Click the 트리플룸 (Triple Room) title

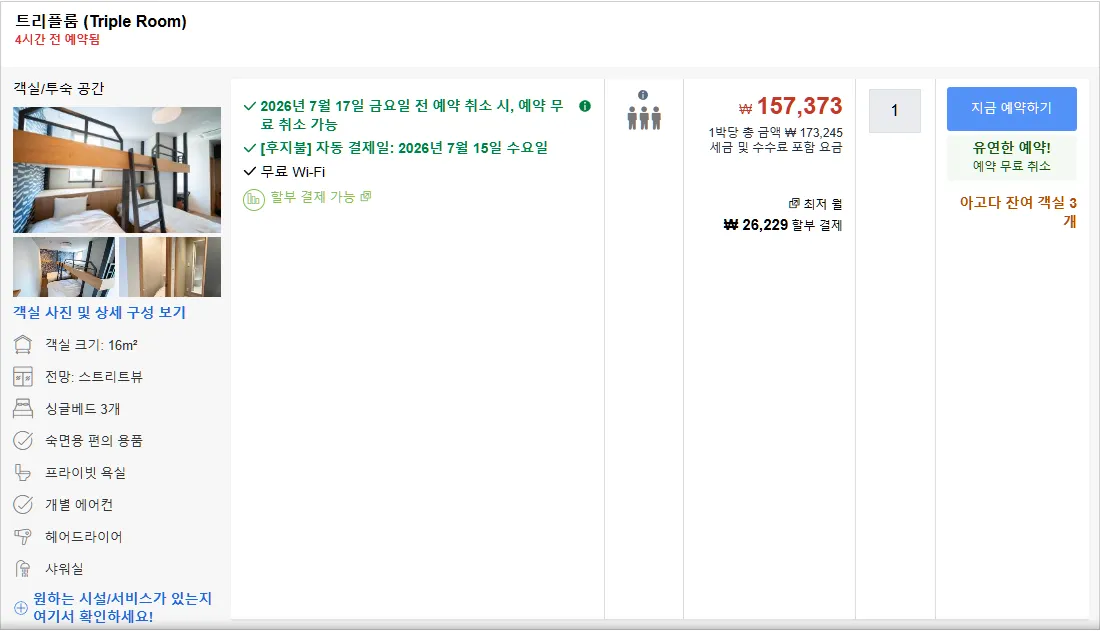coord(101,22)
